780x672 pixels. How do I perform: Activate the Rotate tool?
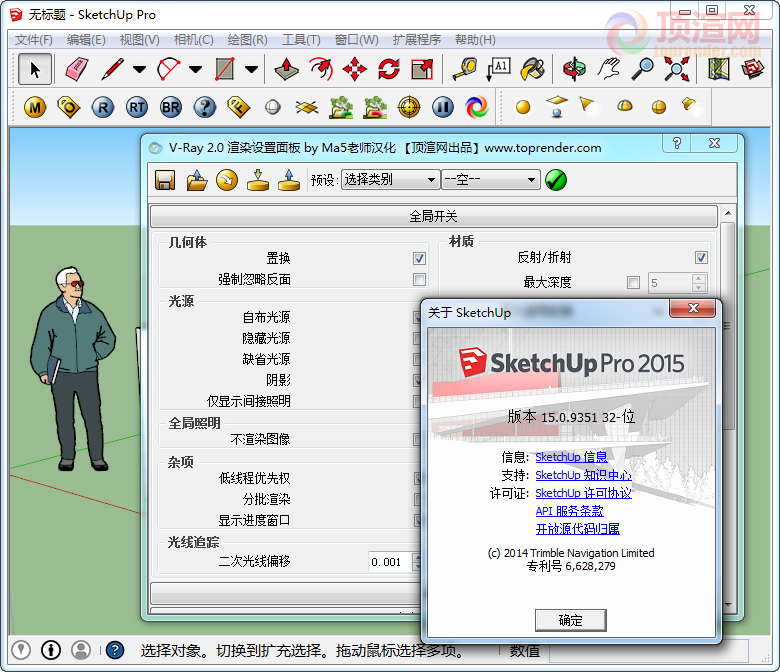pos(389,69)
